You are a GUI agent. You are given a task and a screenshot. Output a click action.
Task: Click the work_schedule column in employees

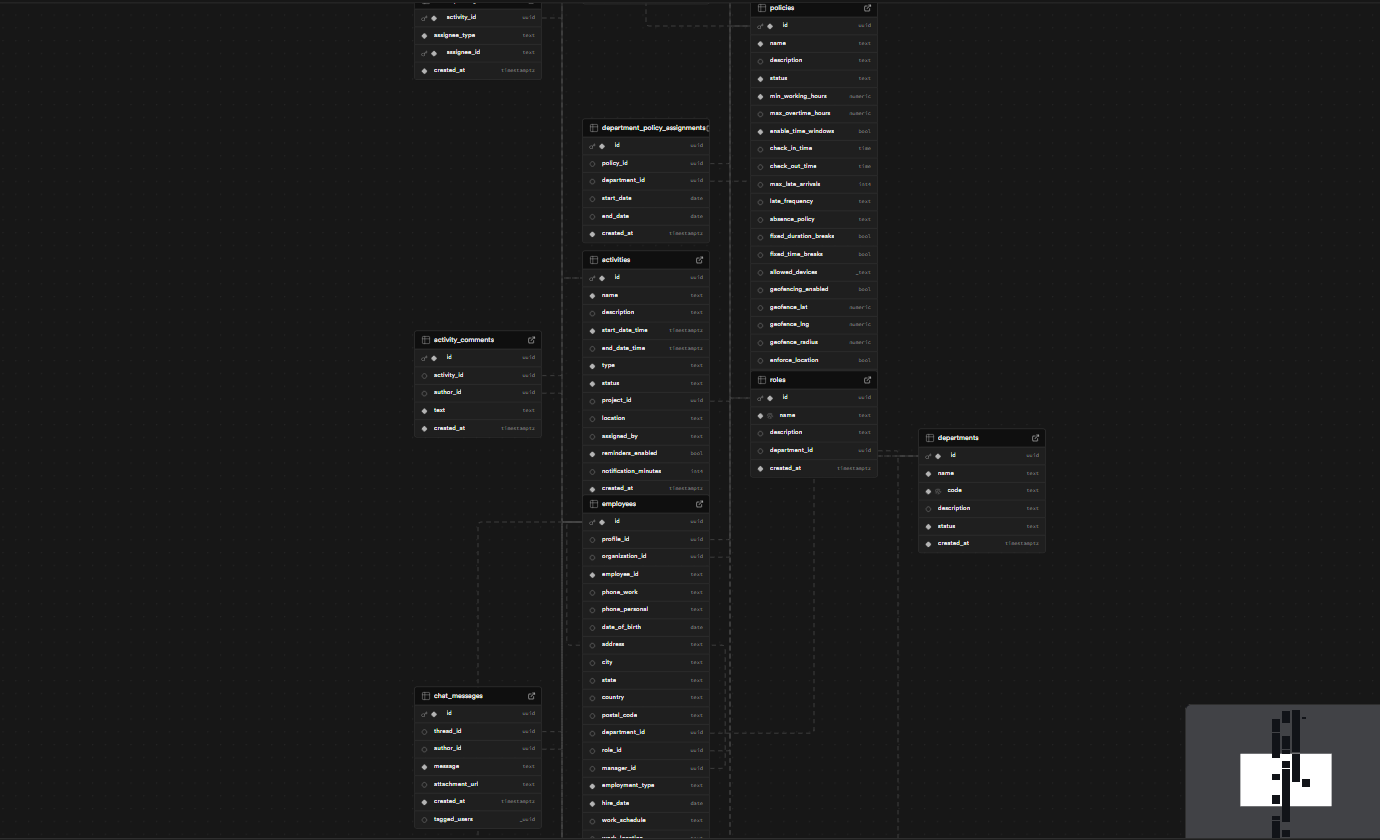[x=646, y=820]
